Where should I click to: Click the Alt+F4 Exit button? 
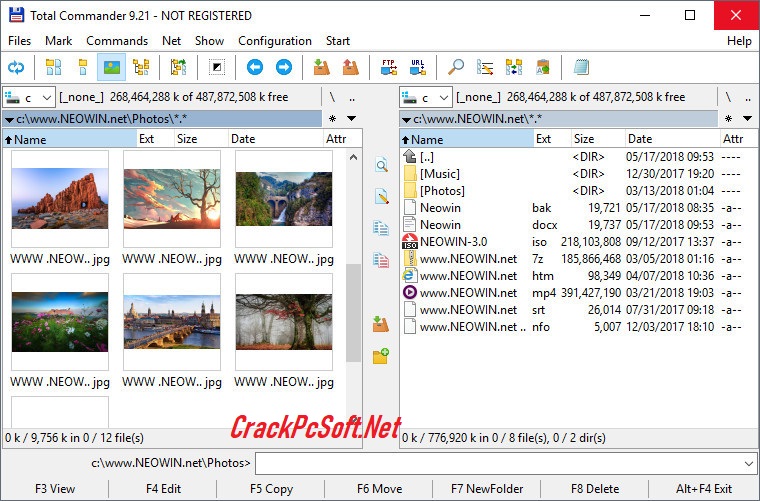point(704,489)
